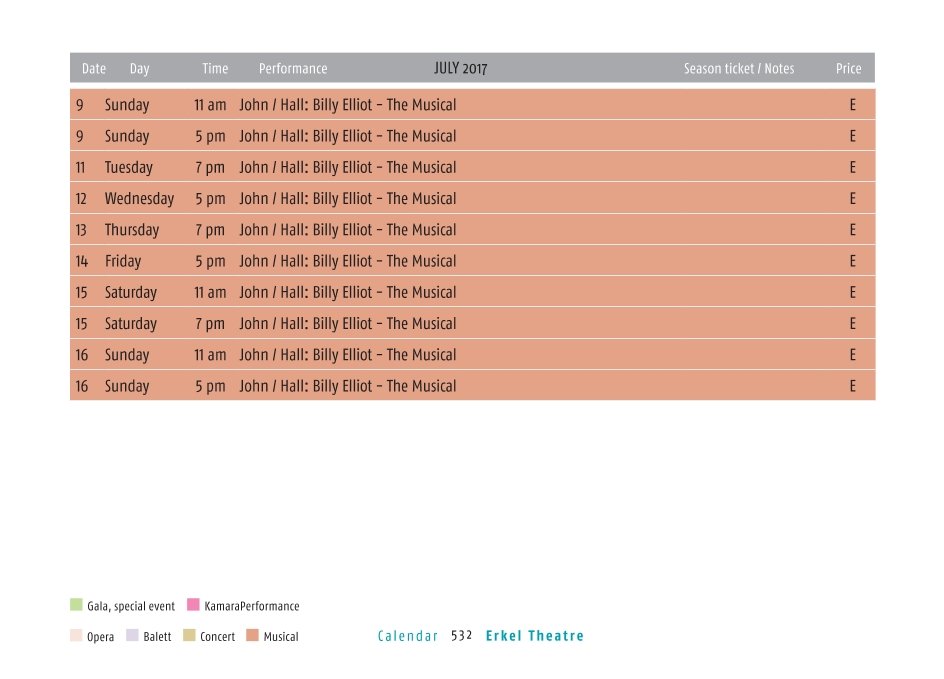Viewport: 944px width, 679px height.
Task: Select the Sunday 16 11 am performance title
Action: pyautogui.click(x=347, y=355)
